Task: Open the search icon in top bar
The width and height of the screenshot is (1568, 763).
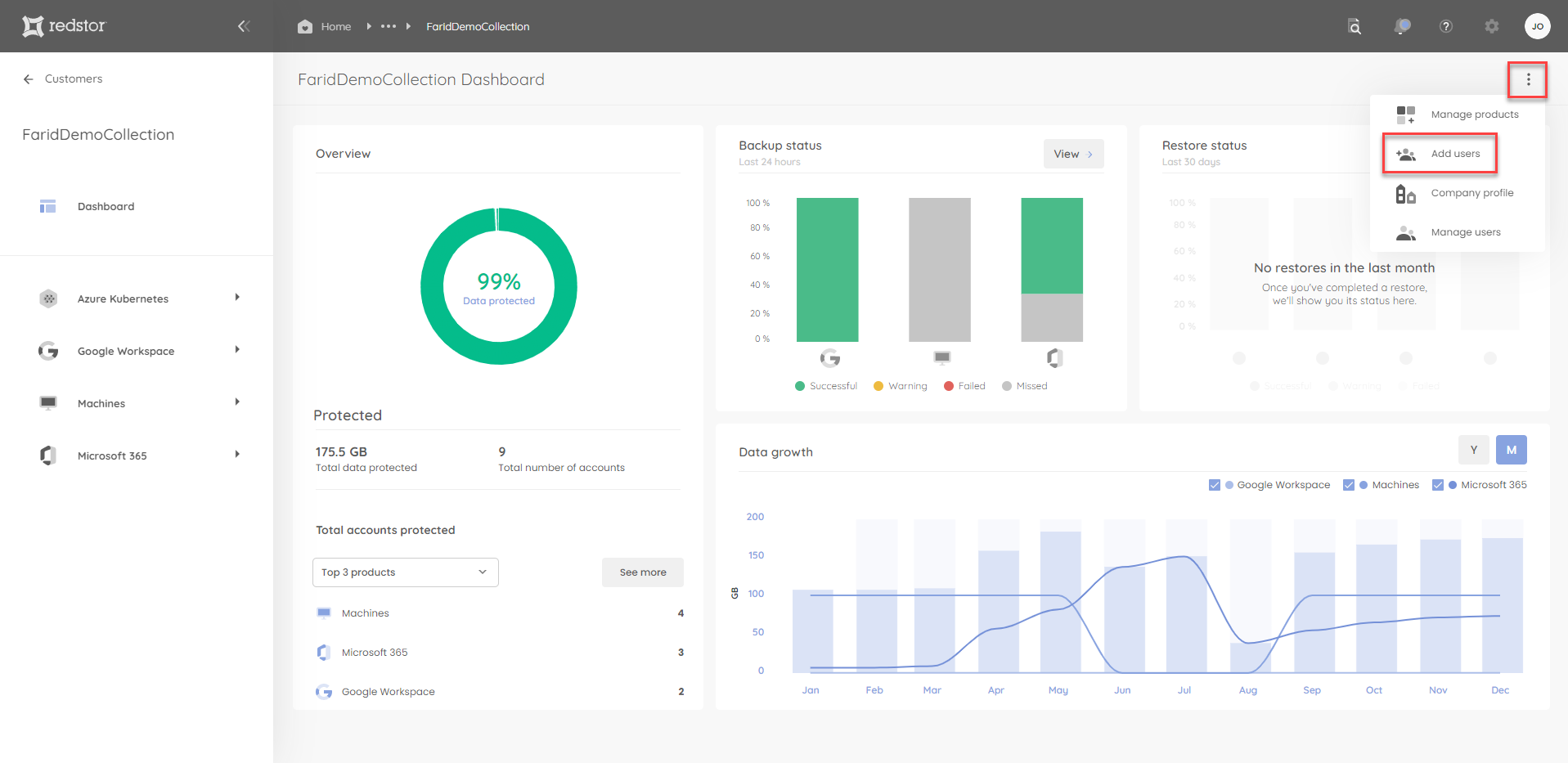Action: click(x=1355, y=26)
